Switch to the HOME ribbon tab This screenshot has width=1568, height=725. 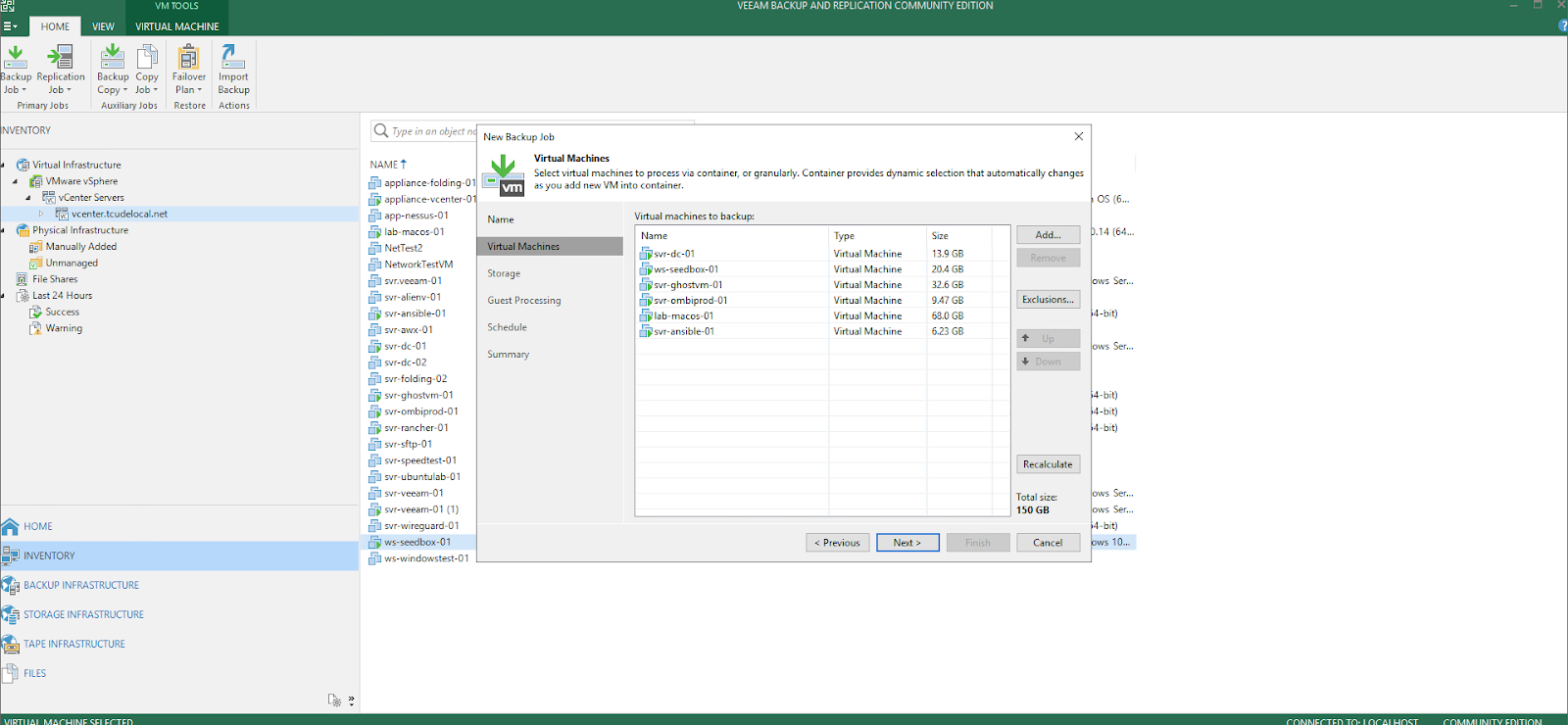[55, 26]
